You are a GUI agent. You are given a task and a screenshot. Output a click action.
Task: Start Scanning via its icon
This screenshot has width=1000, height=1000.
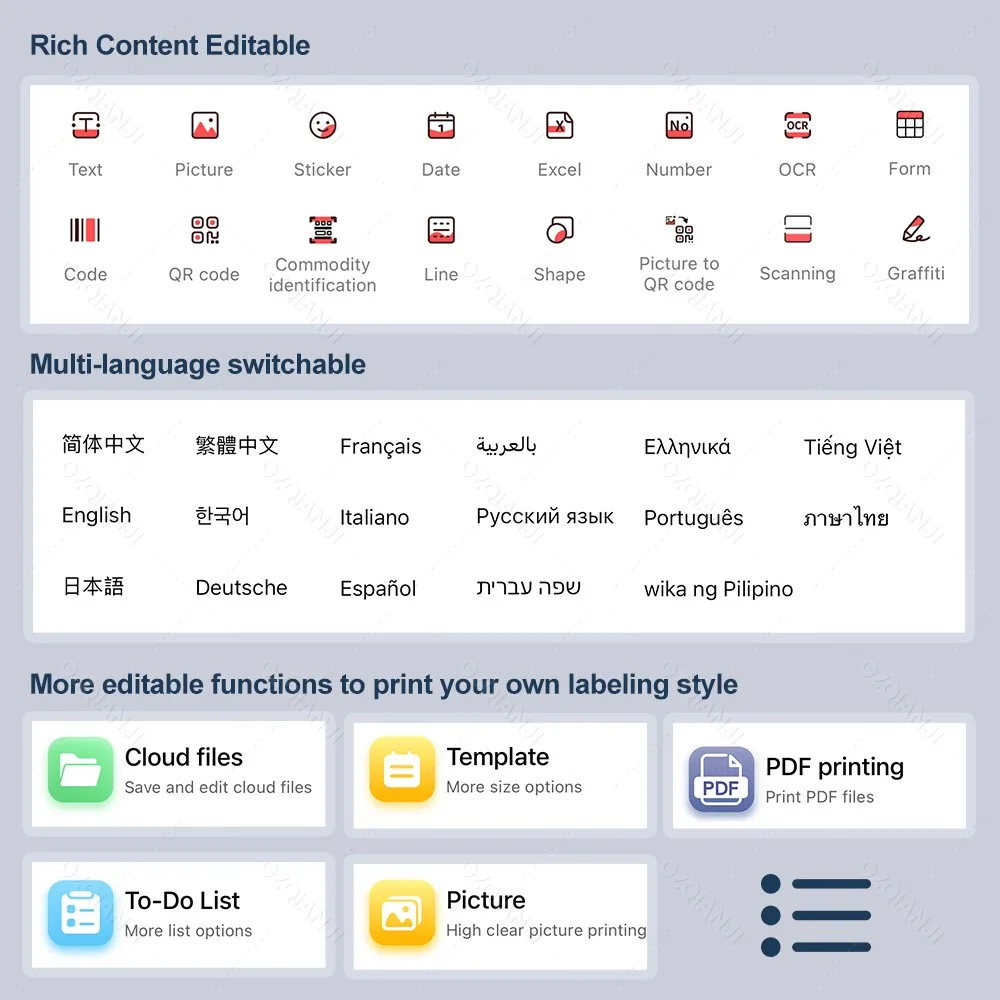click(796, 229)
